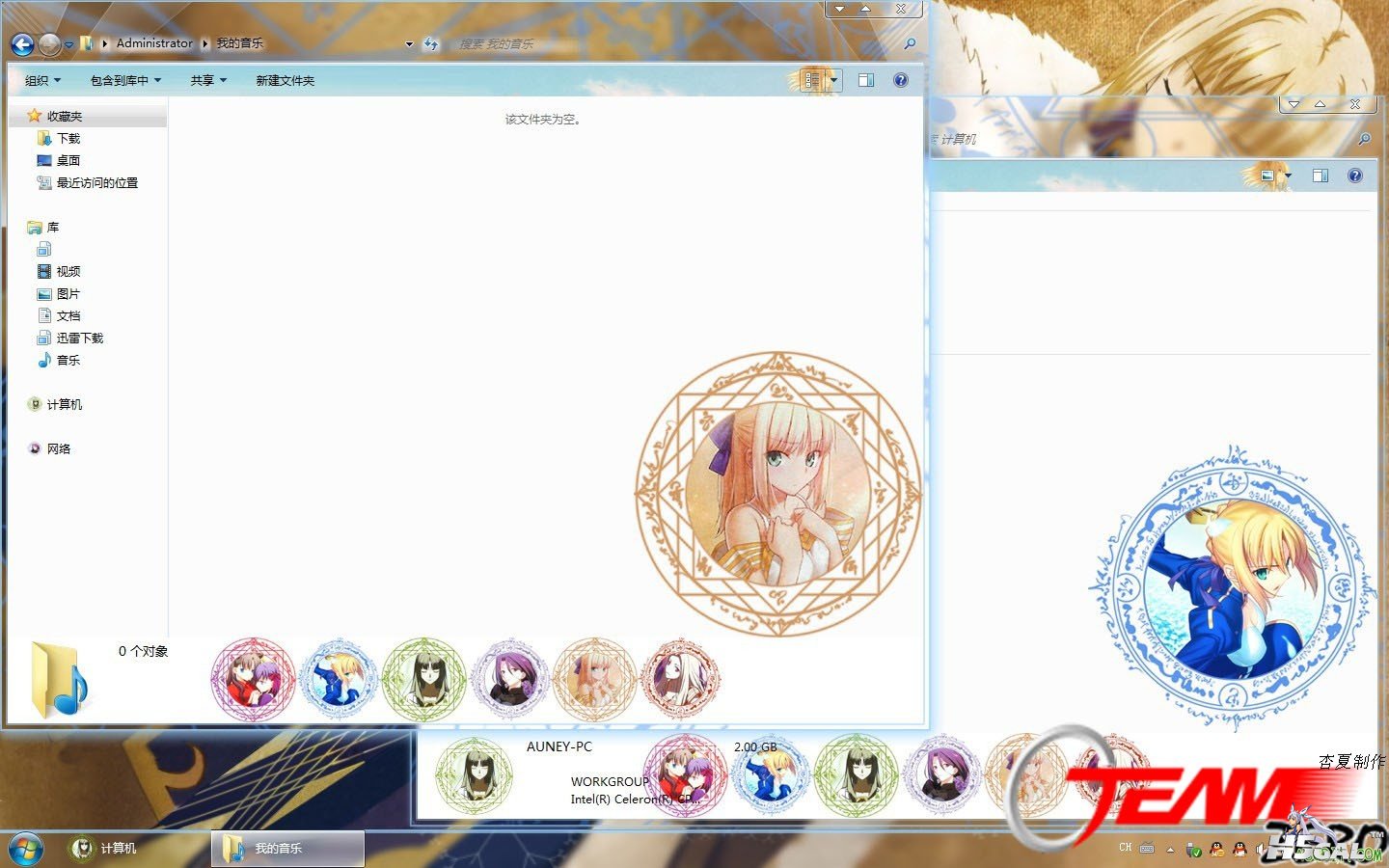1389x868 pixels.
Task: Open the 迅雷下载 library
Action: coord(80,338)
